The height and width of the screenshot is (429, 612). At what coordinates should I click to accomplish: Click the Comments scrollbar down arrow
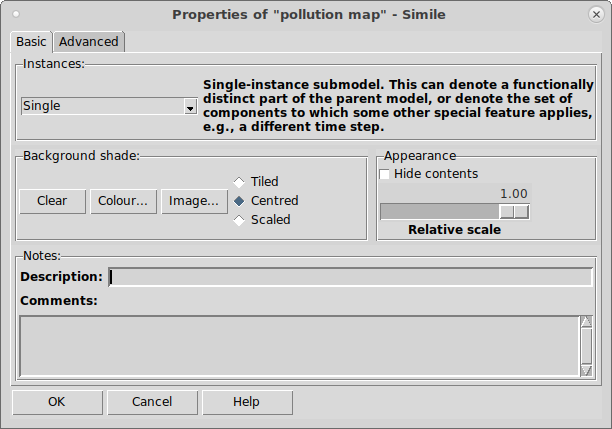[586, 370]
